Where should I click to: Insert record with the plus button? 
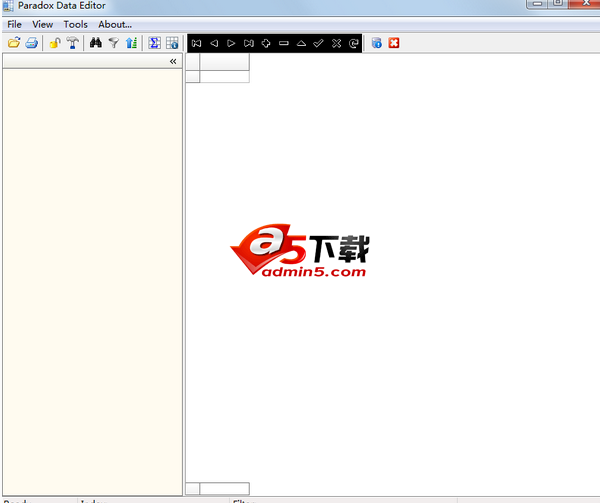[x=266, y=43]
